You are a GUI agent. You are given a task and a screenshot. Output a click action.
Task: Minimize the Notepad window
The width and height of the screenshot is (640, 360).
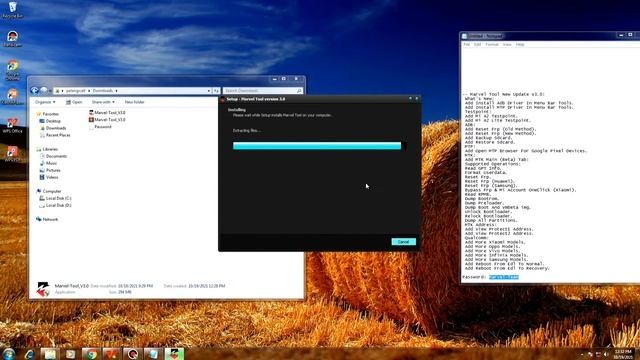tap(621, 36)
